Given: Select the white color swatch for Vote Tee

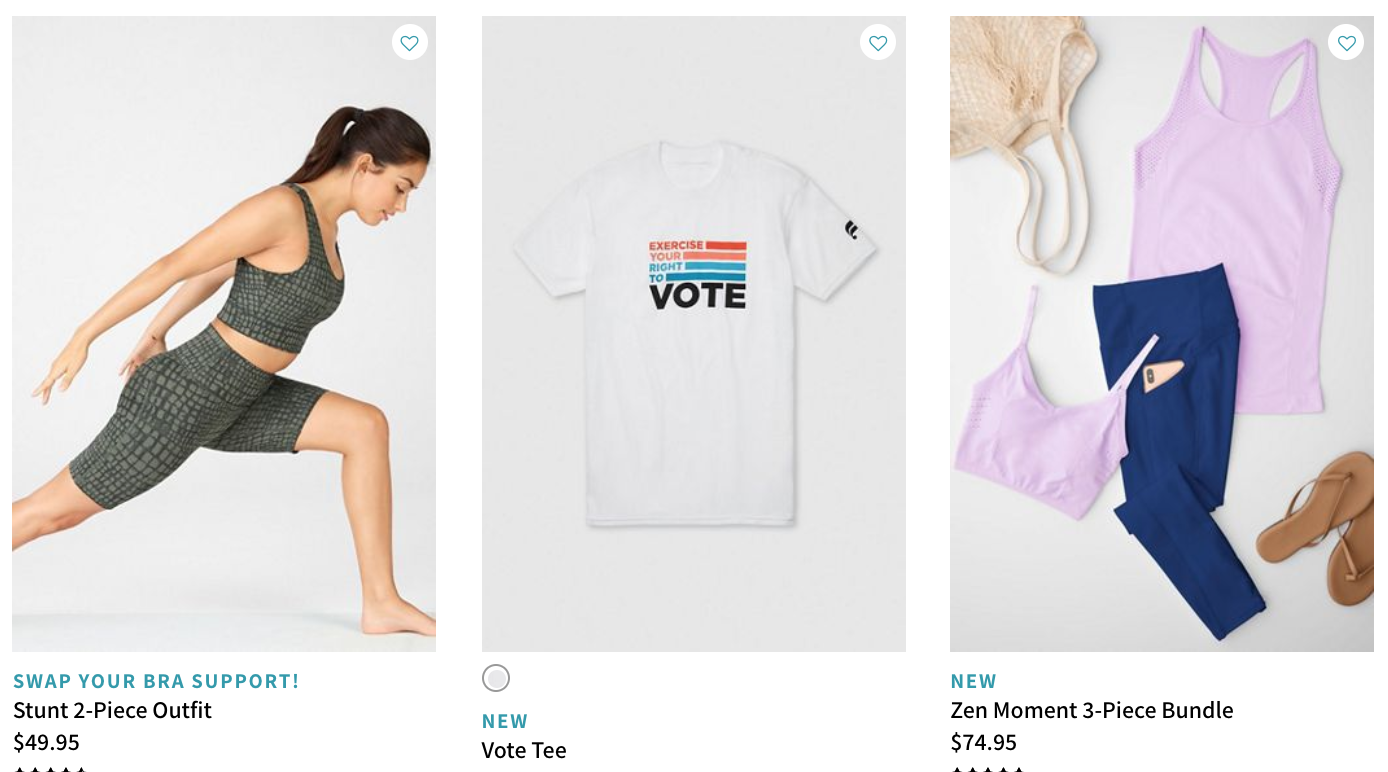Looking at the screenshot, I should tap(496, 677).
